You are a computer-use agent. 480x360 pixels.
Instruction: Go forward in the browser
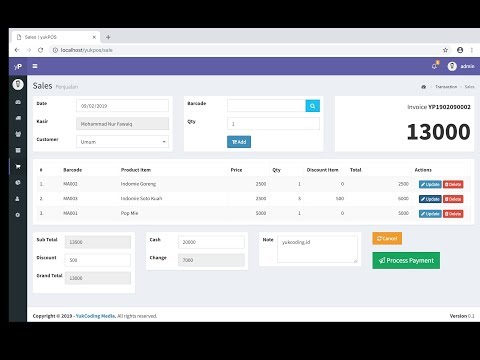[29, 50]
